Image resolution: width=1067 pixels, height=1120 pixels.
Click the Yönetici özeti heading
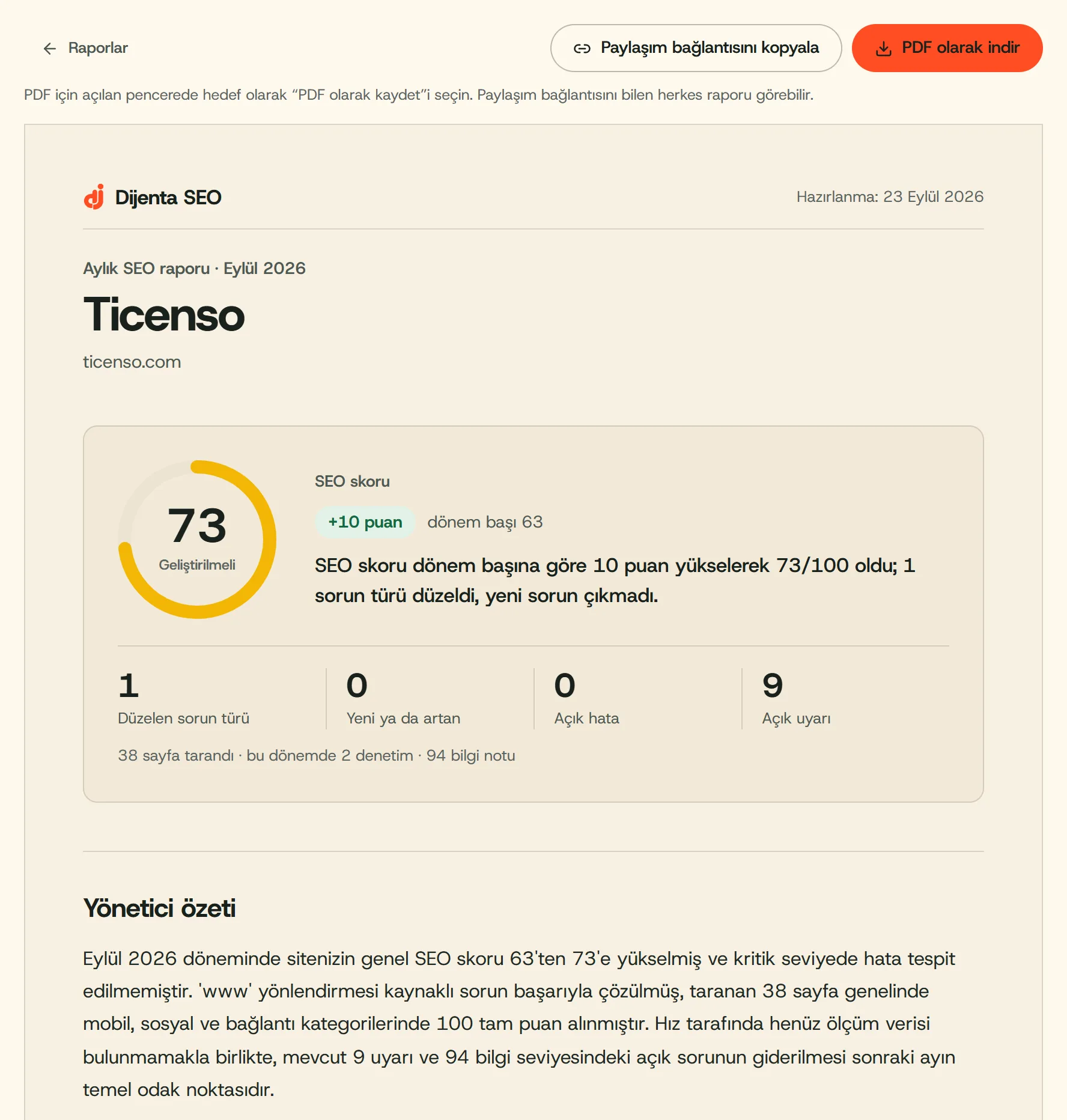(x=159, y=908)
